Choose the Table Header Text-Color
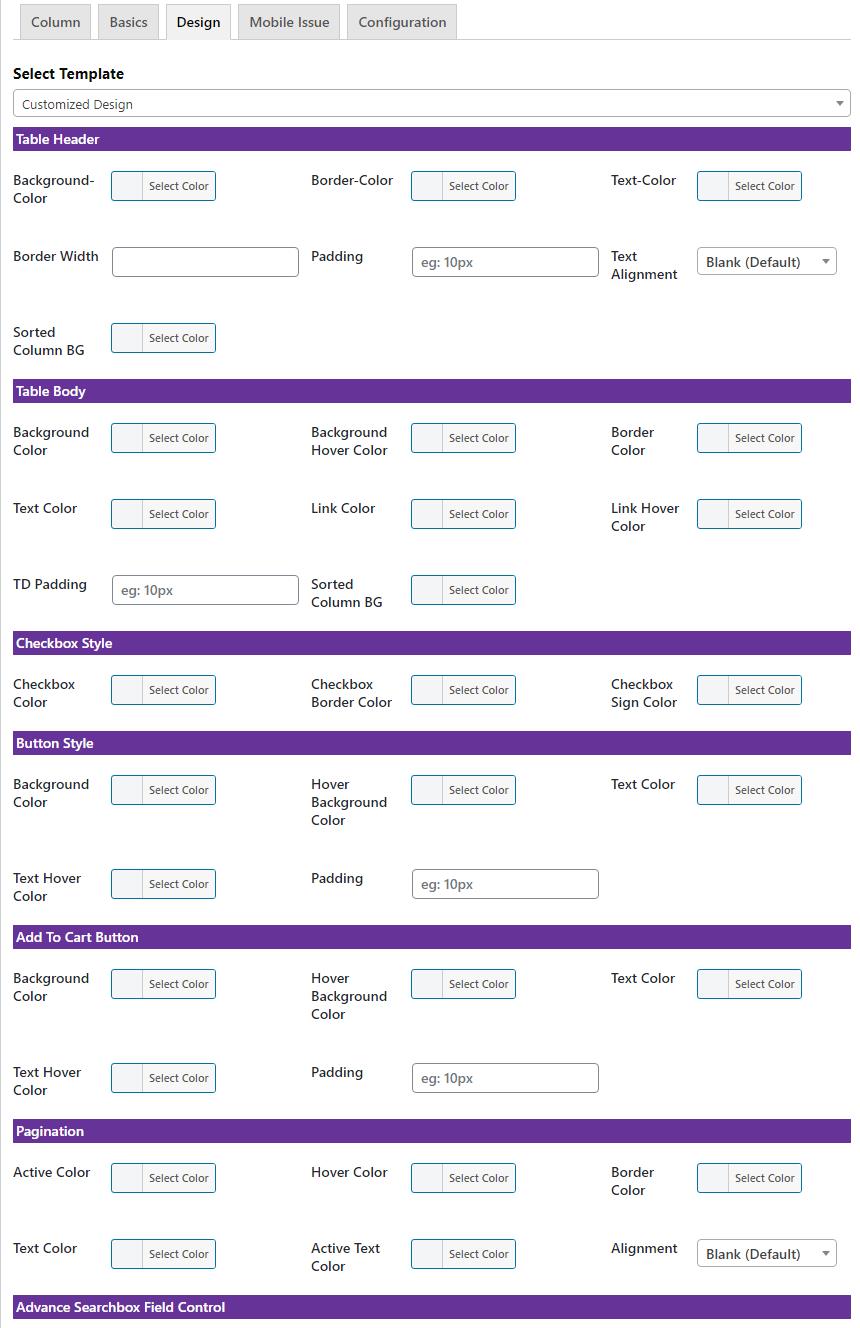This screenshot has height=1328, width=860. point(749,186)
